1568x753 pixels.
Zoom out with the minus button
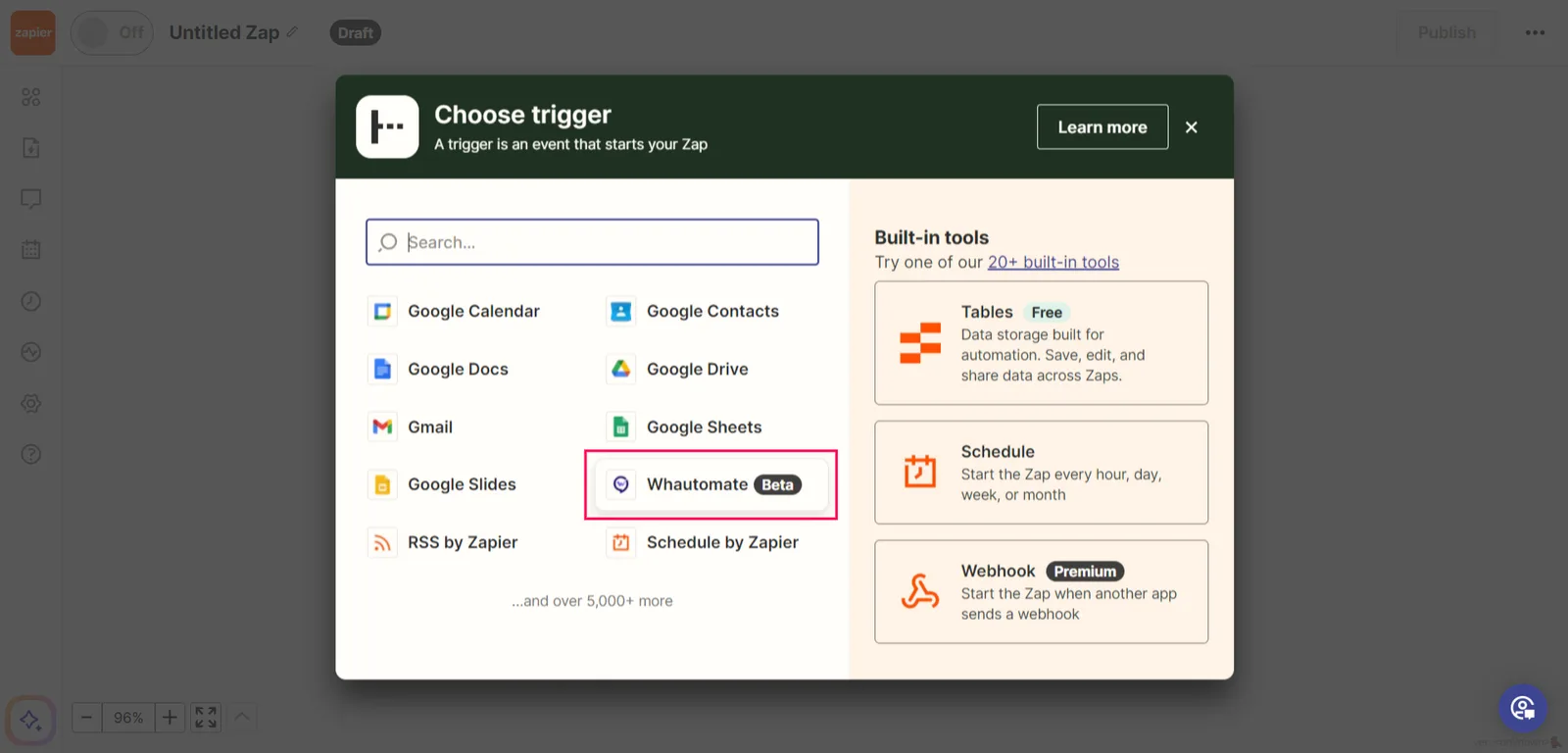[86, 718]
